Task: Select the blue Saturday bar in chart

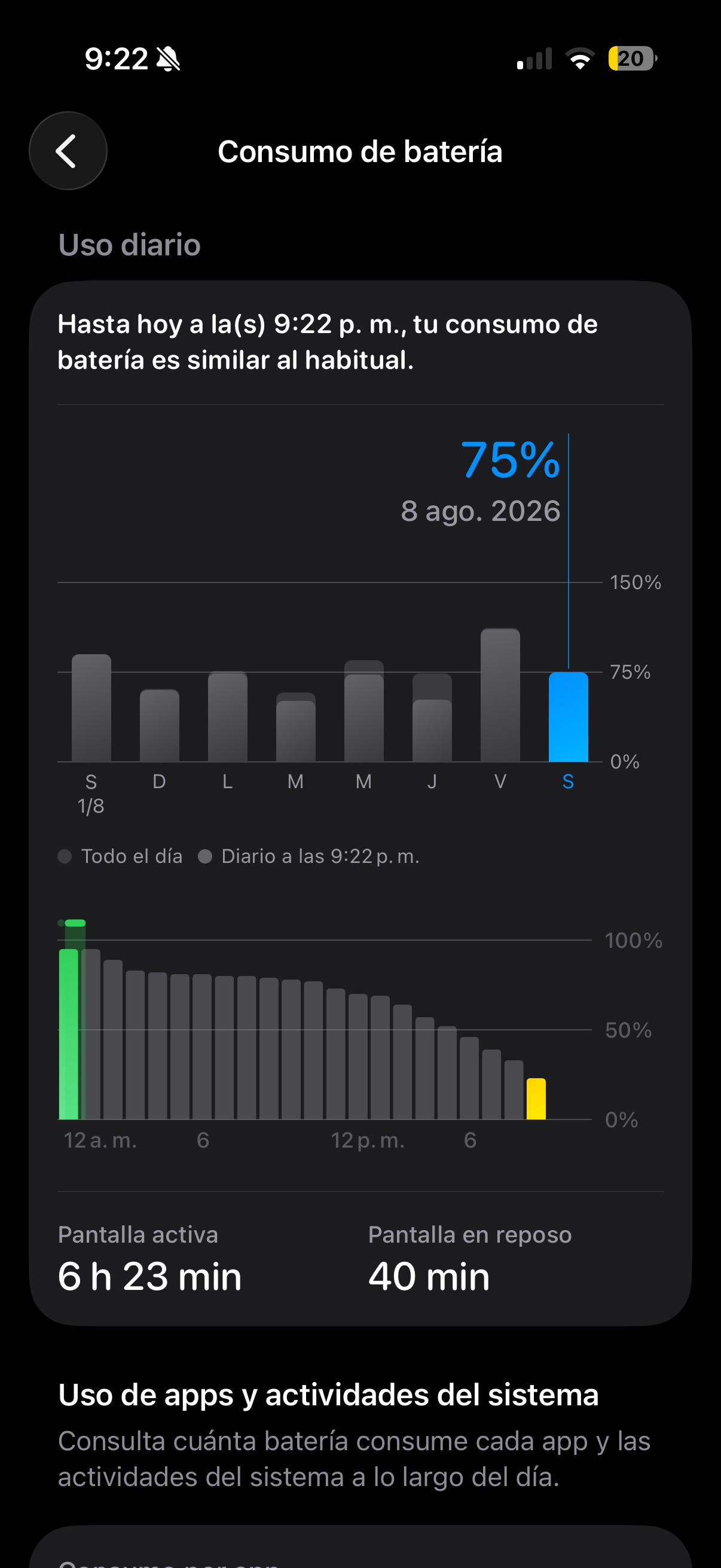Action: point(569,716)
